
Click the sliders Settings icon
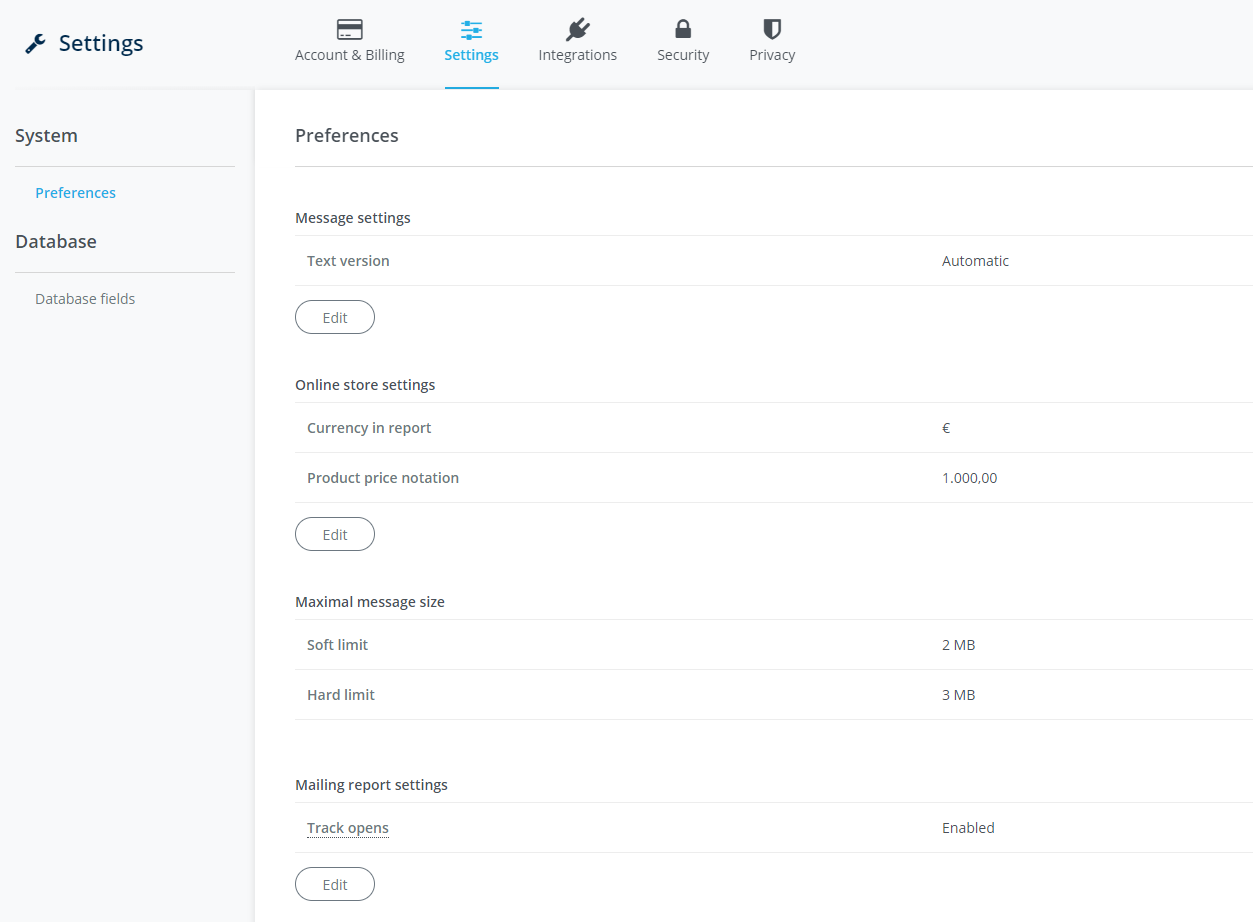[x=472, y=29]
